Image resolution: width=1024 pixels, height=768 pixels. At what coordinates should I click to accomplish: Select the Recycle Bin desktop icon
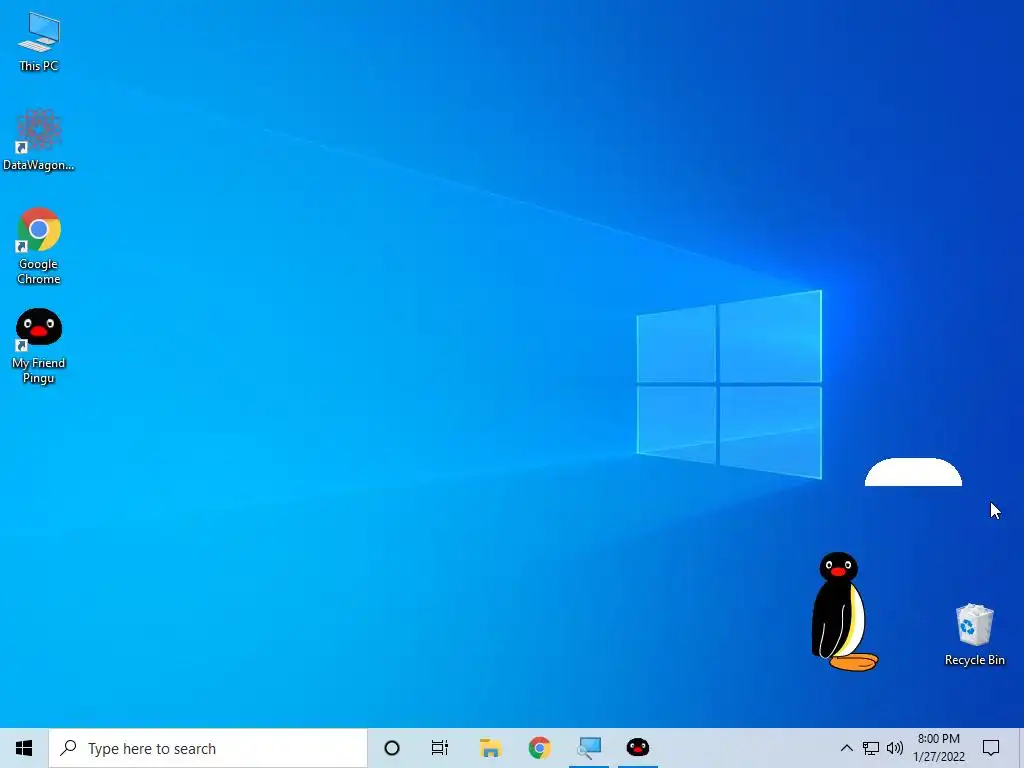coord(974,635)
